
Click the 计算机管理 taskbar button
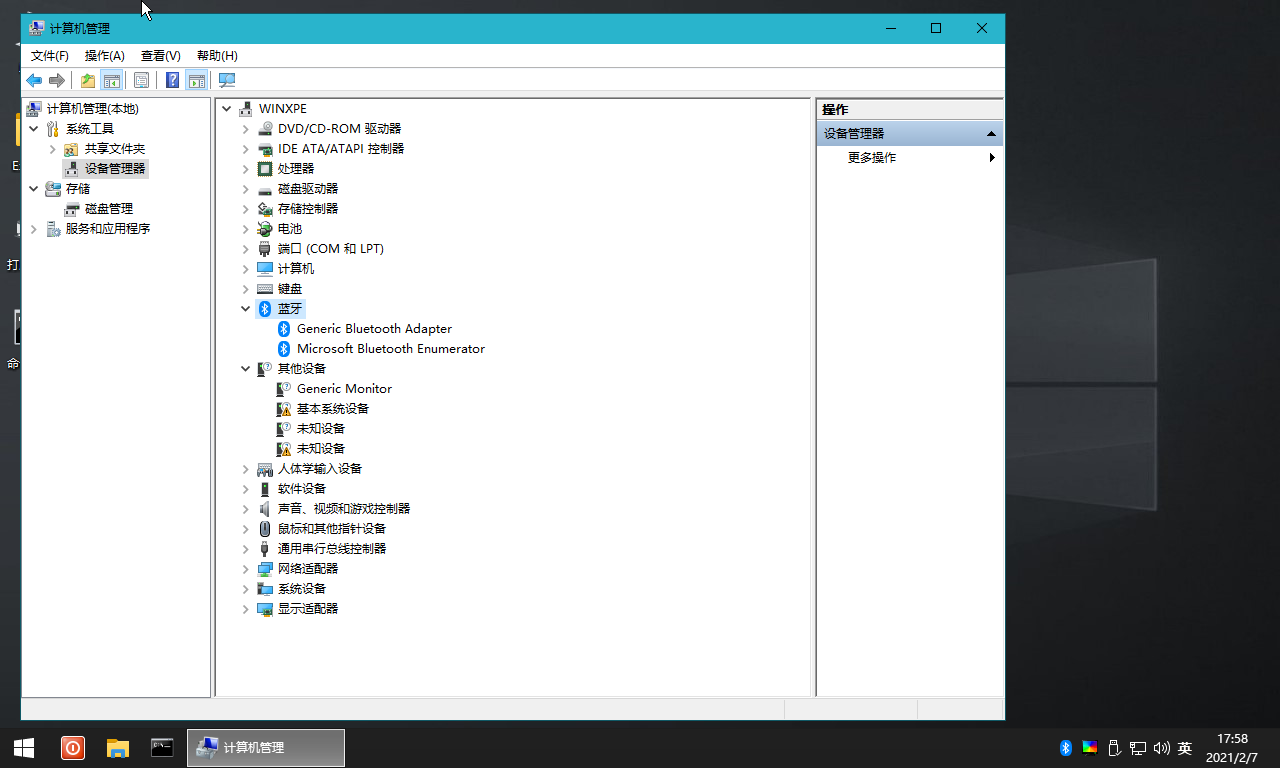point(266,748)
